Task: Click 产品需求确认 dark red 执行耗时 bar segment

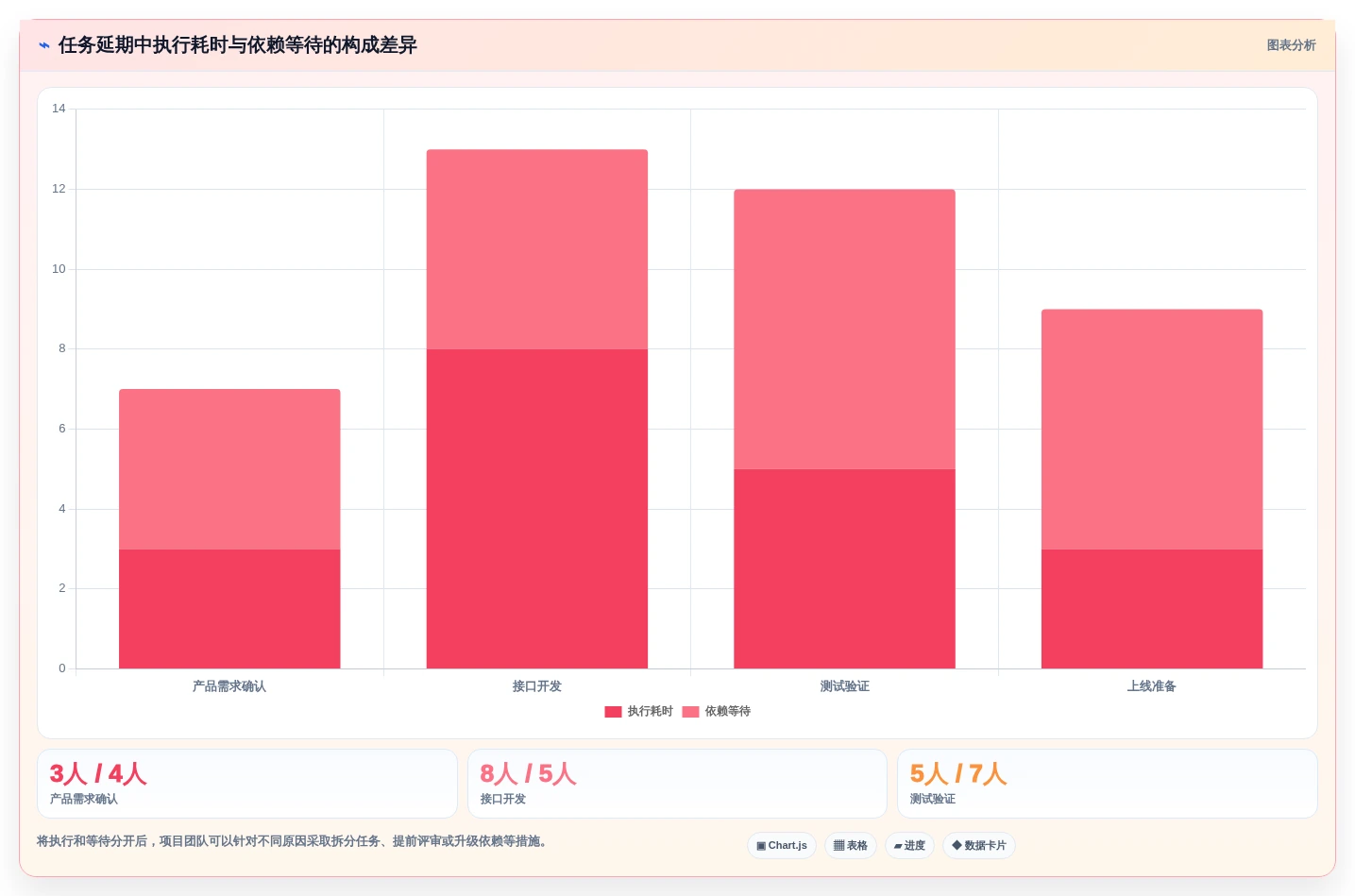Action: [x=229, y=609]
